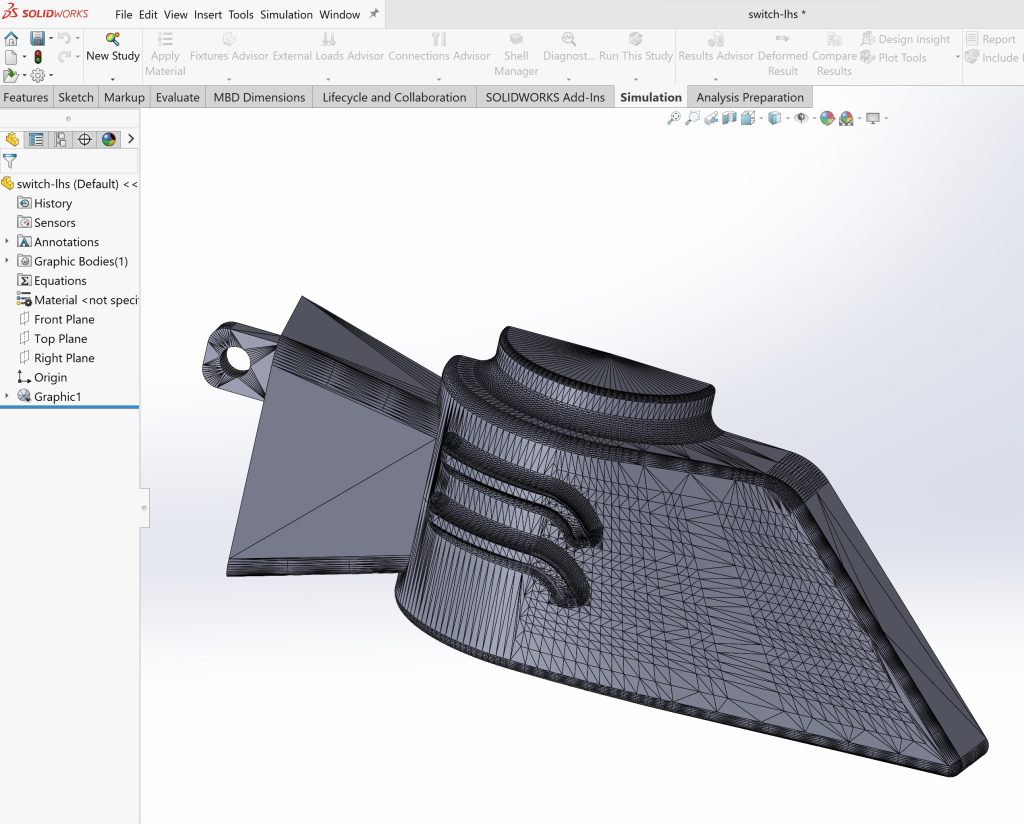This screenshot has height=824, width=1024.
Task: Open the Simulation menu
Action: (x=285, y=15)
